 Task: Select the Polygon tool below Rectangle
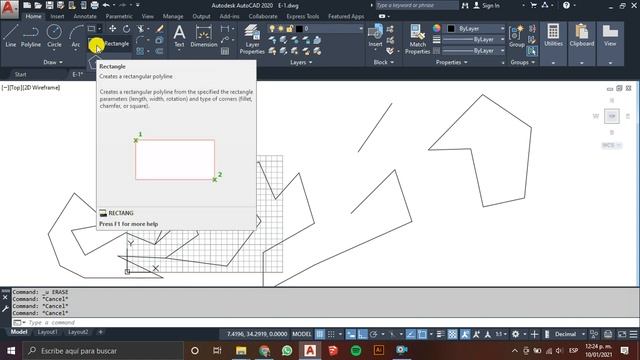pos(93,62)
